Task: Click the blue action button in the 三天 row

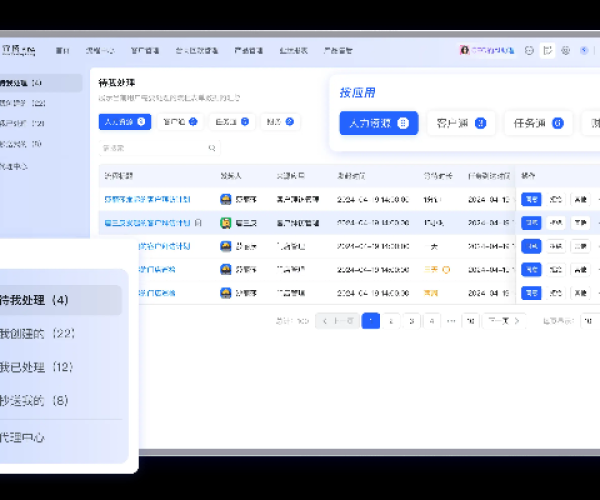Action: [x=531, y=270]
